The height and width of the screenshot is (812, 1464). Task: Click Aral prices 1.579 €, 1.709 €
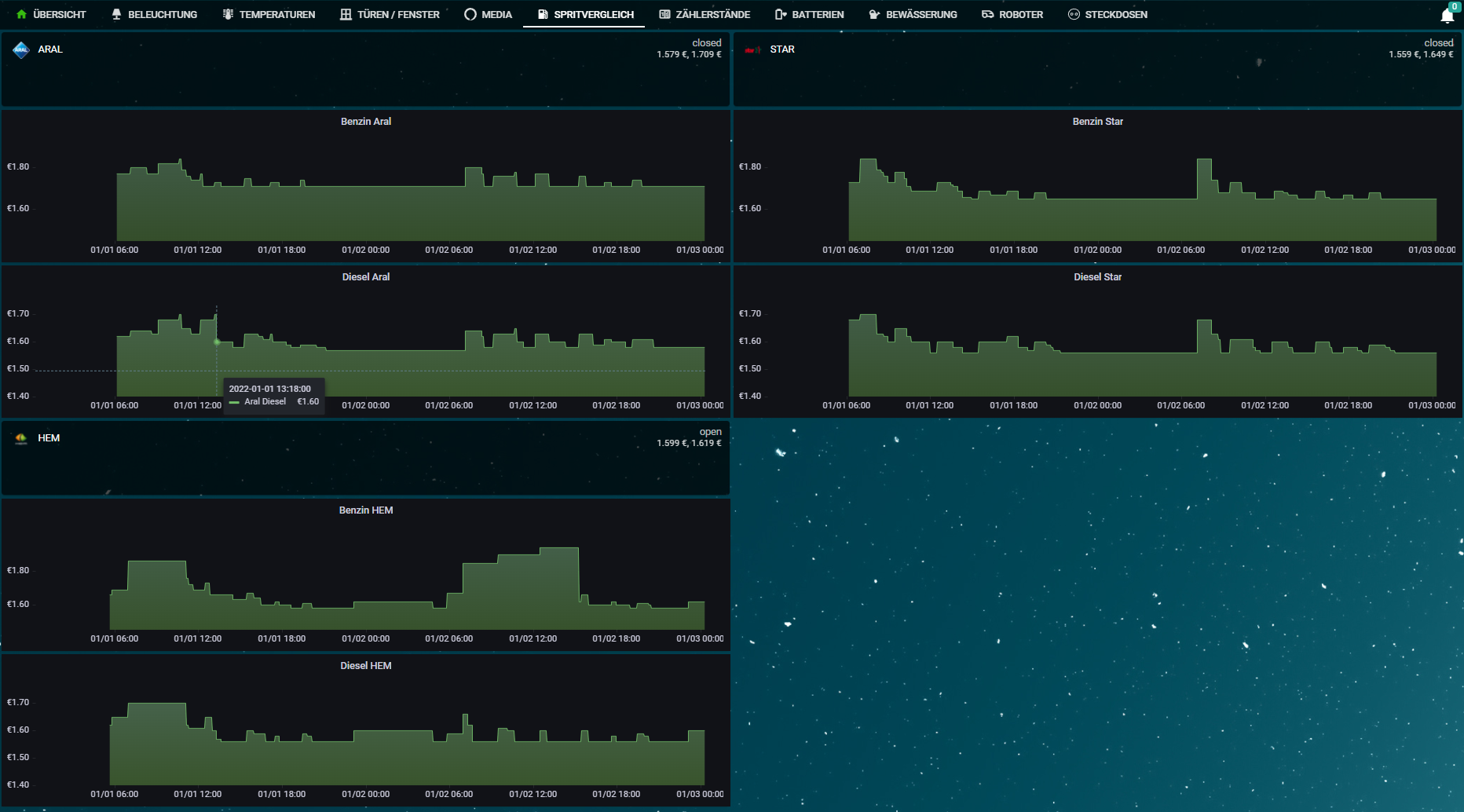click(689, 54)
